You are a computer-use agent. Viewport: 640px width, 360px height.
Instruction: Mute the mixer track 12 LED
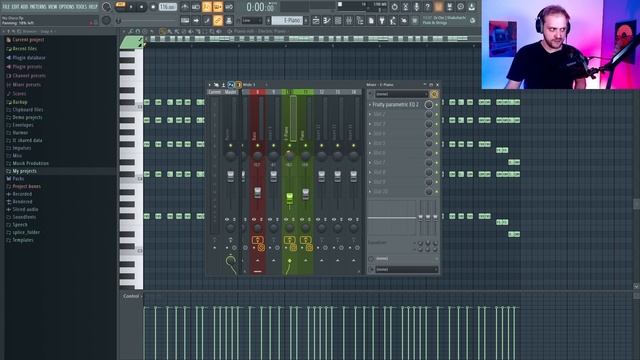[x=322, y=145]
